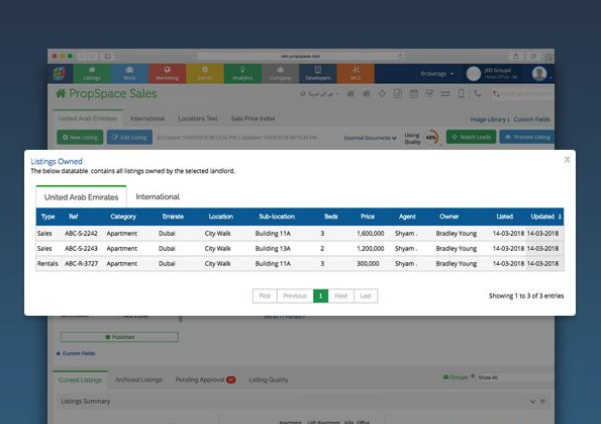Image resolution: width=601 pixels, height=424 pixels.
Task: Click the browser share icon
Action: pos(516,56)
